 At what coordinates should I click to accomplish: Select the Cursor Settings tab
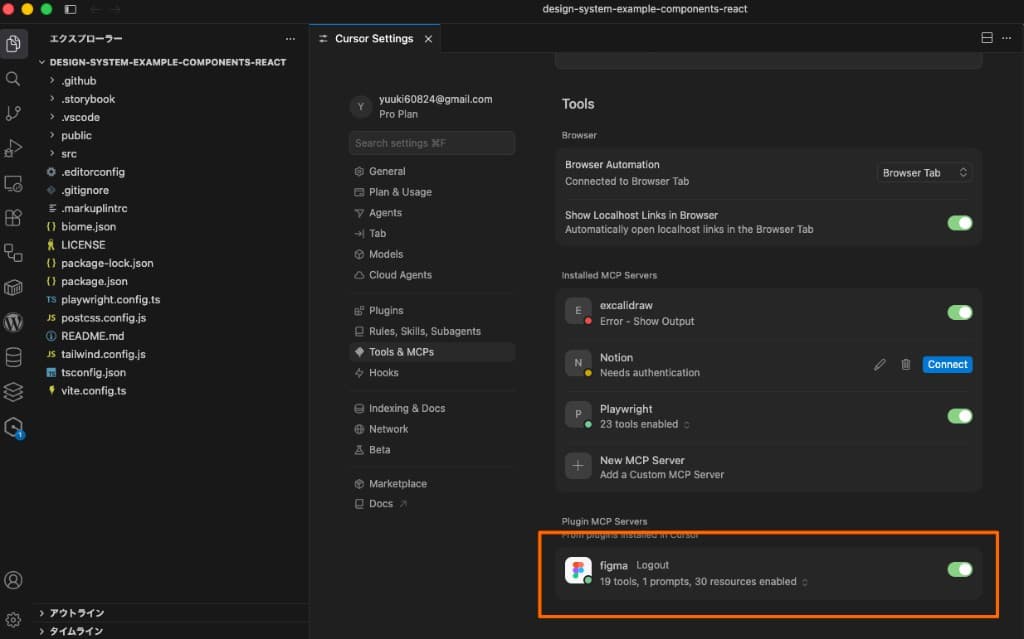[x=374, y=39]
